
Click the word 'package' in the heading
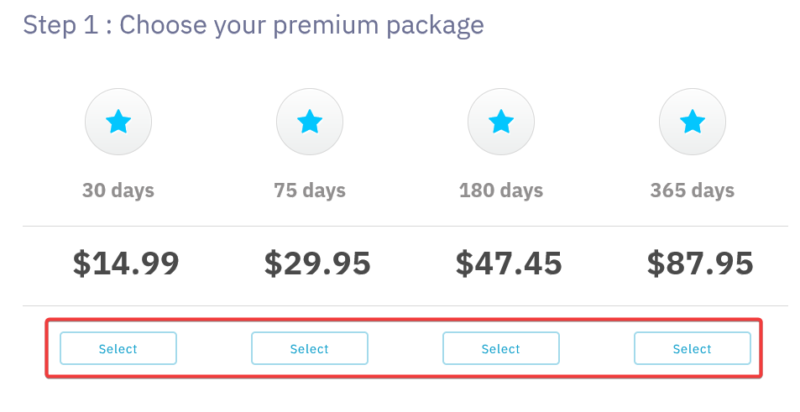[x=435, y=25]
